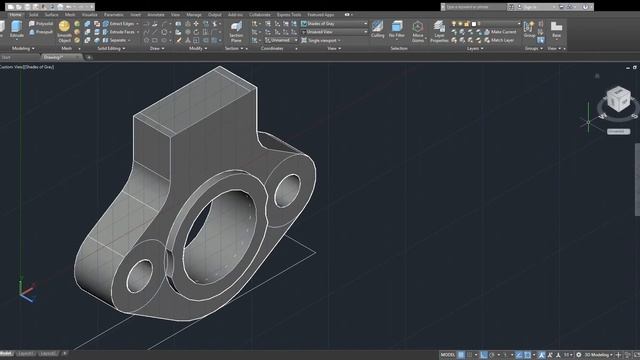Toggle ortho mode in status bar
Viewport: 640px width, 360px height.
483,355
